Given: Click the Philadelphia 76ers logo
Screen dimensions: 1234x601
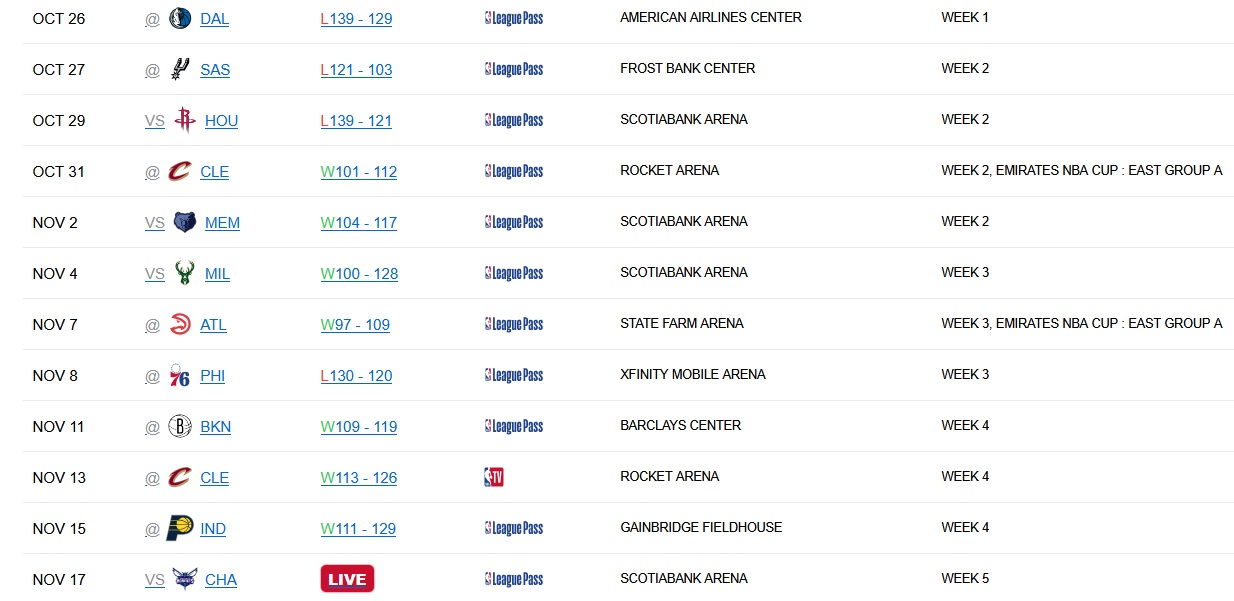Looking at the screenshot, I should (180, 376).
